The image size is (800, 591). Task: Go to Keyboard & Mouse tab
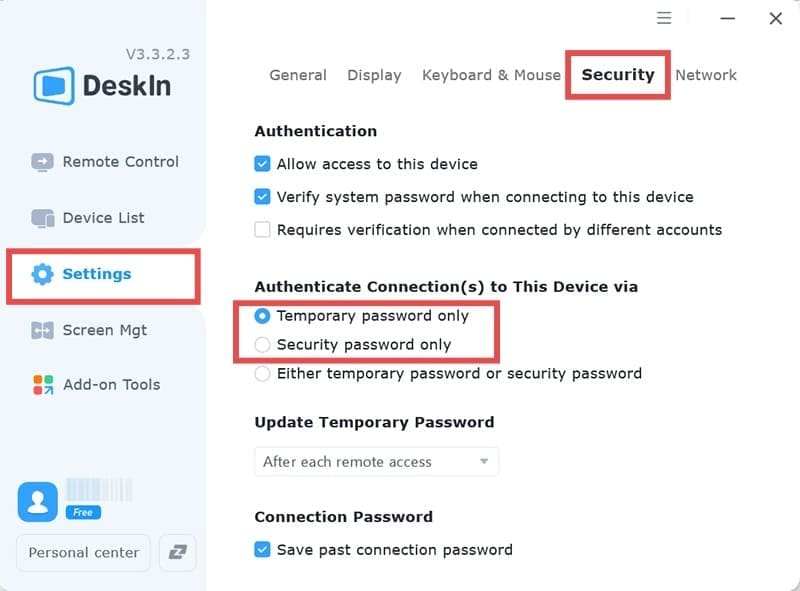tap(491, 75)
